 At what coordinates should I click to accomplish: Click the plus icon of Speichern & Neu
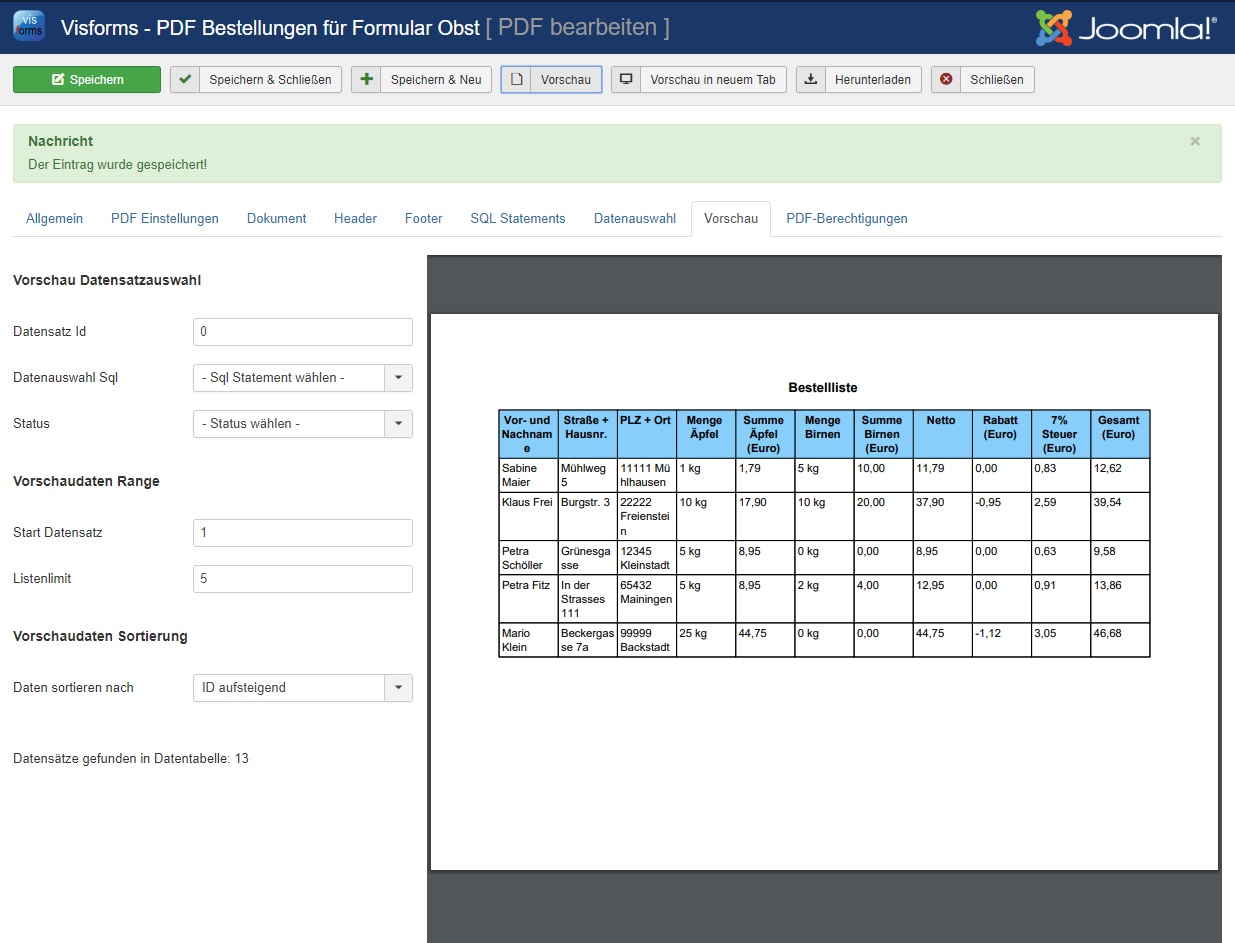pos(367,80)
